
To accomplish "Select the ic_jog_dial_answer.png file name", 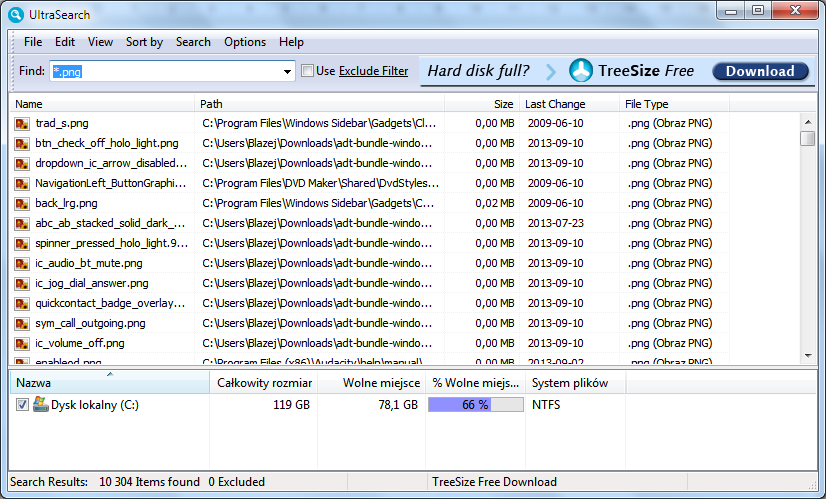I will click(92, 283).
